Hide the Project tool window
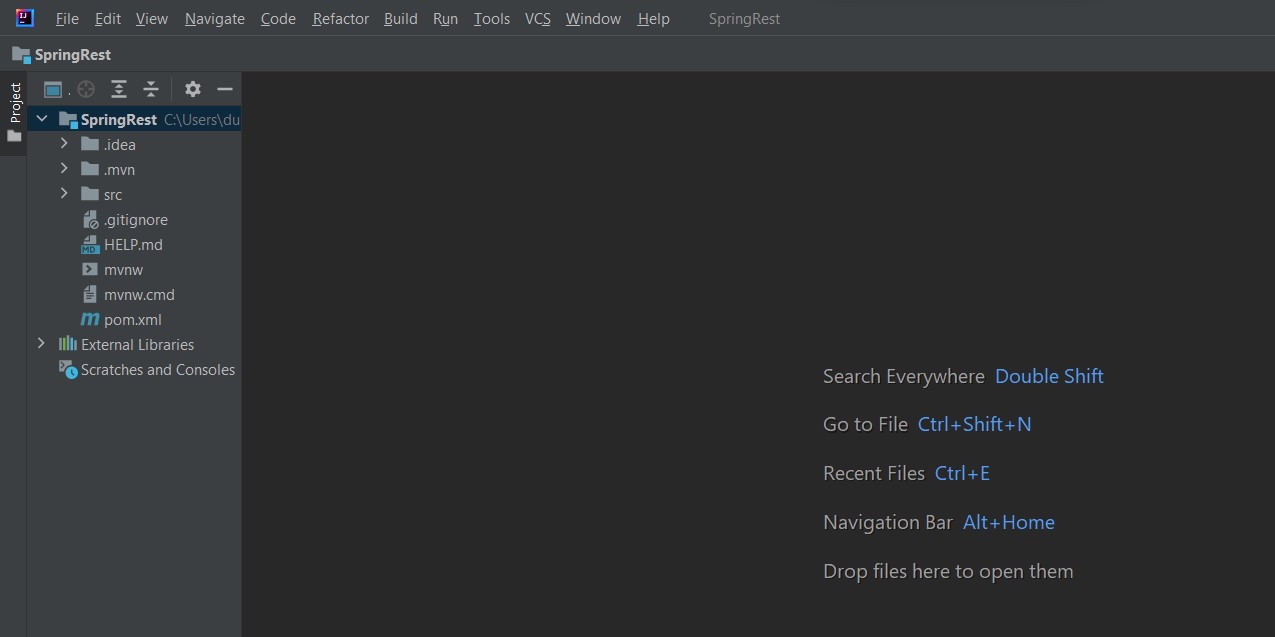The height and width of the screenshot is (637, 1275). pyautogui.click(x=225, y=89)
